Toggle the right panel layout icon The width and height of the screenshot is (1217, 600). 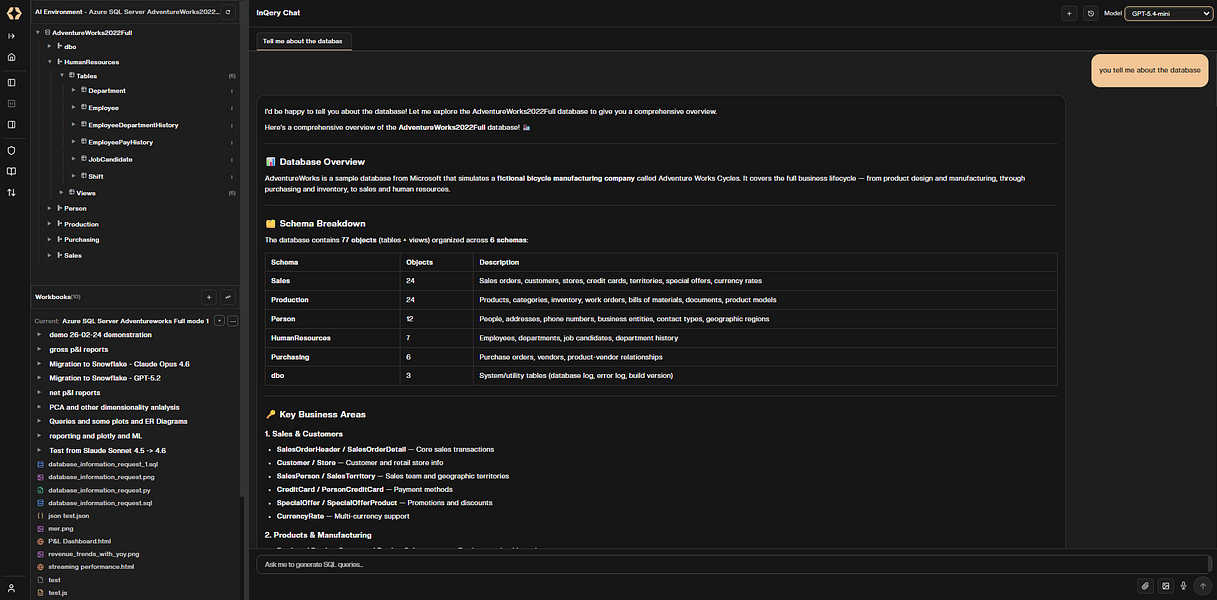[x=12, y=125]
